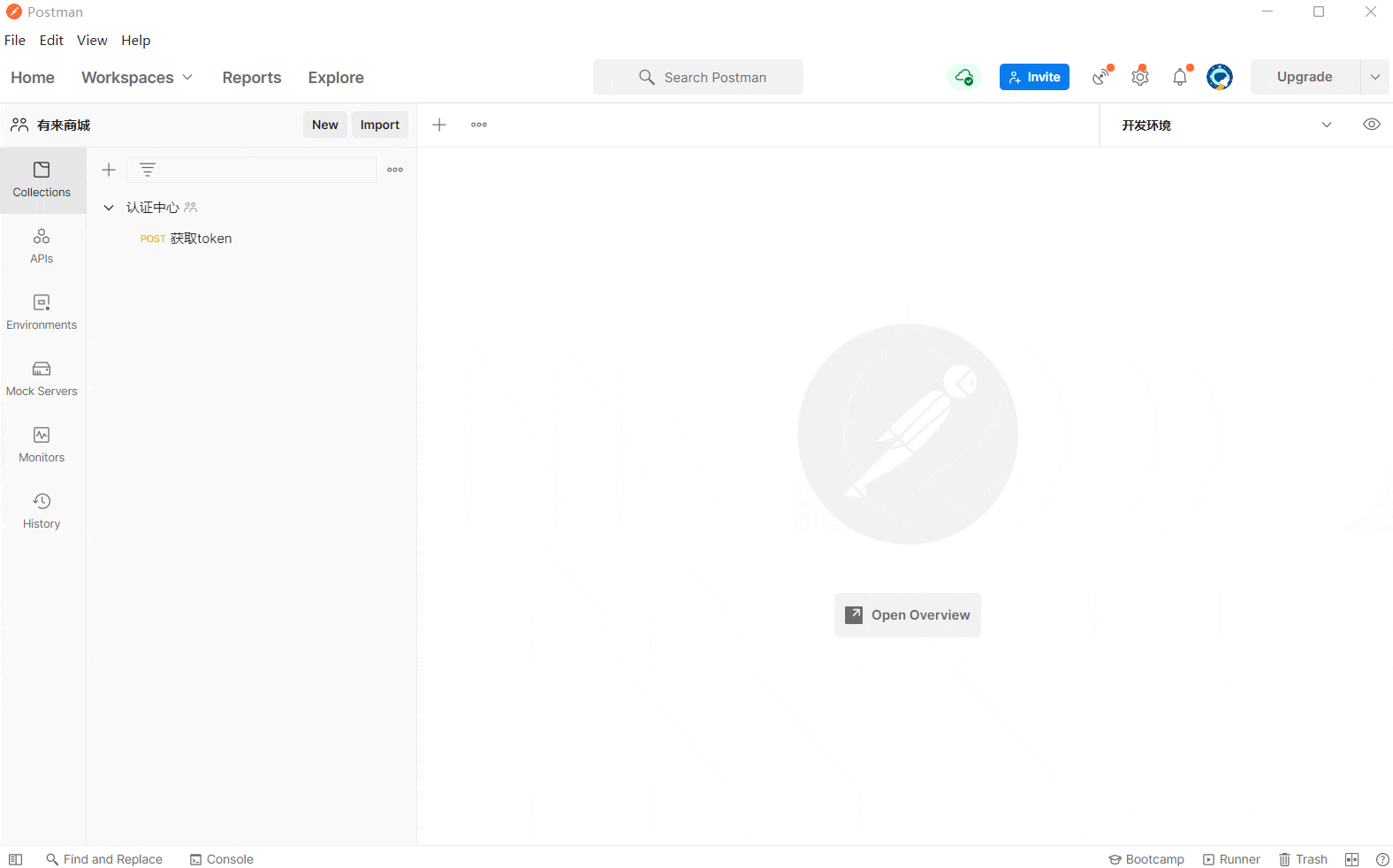Click the Upgrade button
Image resolution: width=1393 pixels, height=868 pixels.
1305,77
